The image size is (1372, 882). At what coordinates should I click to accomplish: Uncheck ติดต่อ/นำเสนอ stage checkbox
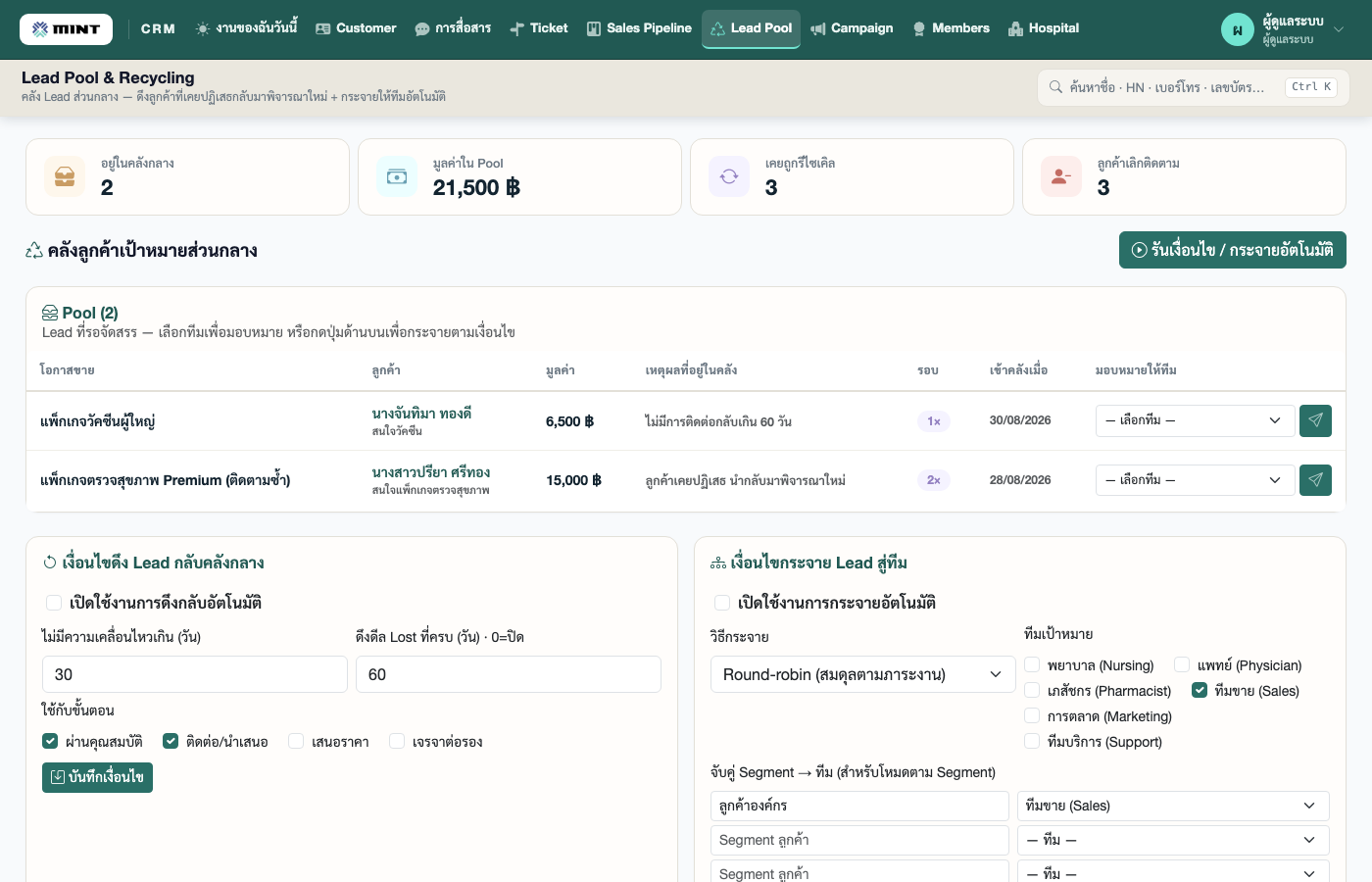click(171, 741)
